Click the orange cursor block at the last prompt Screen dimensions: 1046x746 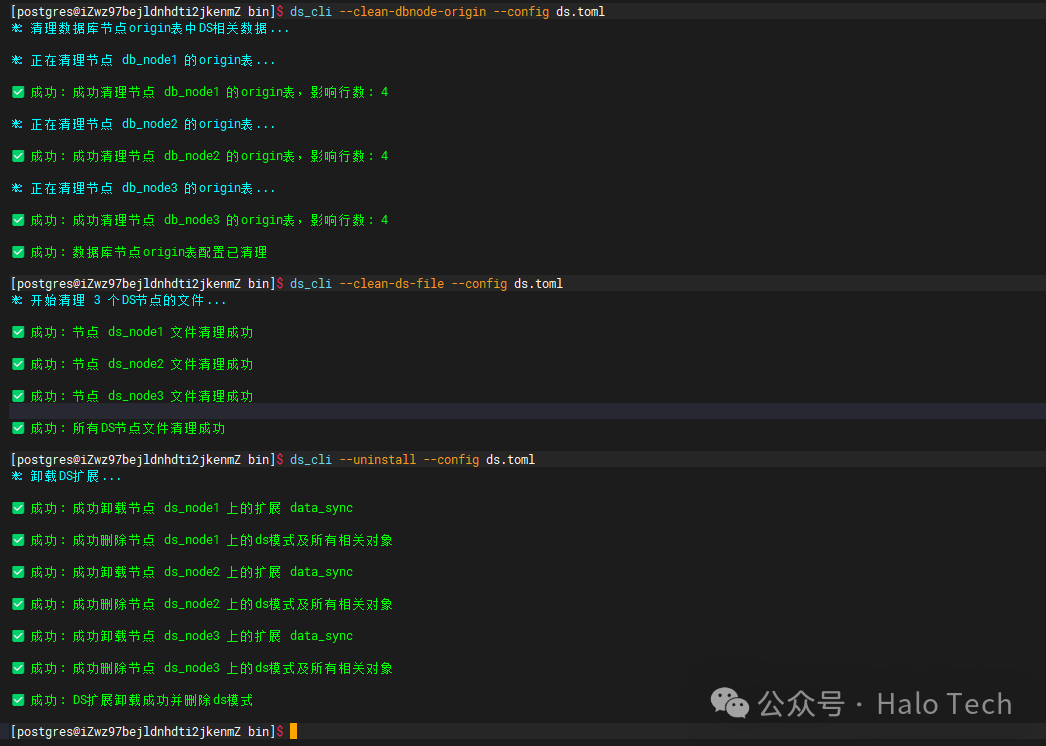click(x=293, y=732)
